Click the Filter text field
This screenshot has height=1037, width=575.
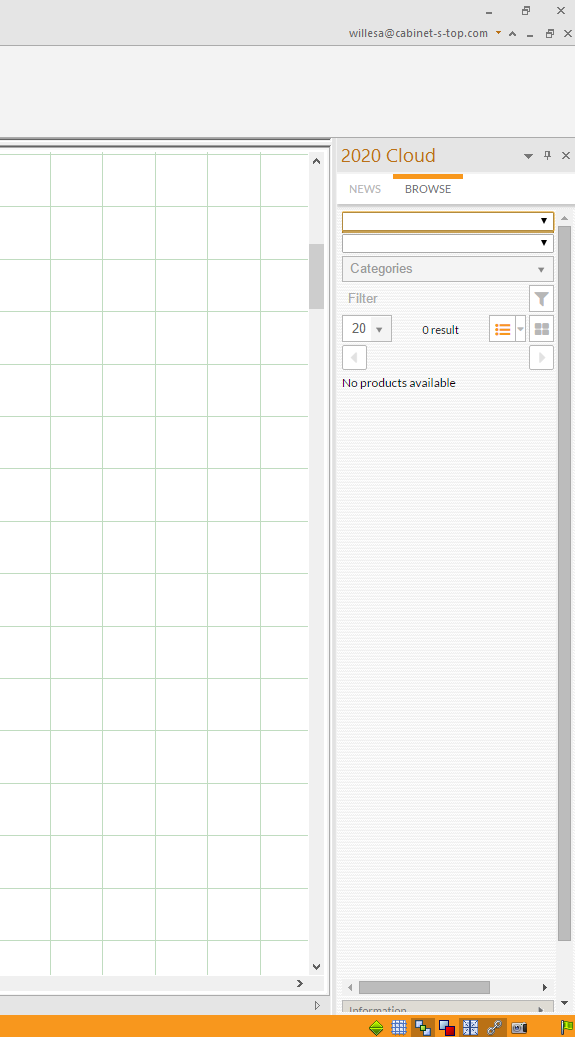[435, 299]
